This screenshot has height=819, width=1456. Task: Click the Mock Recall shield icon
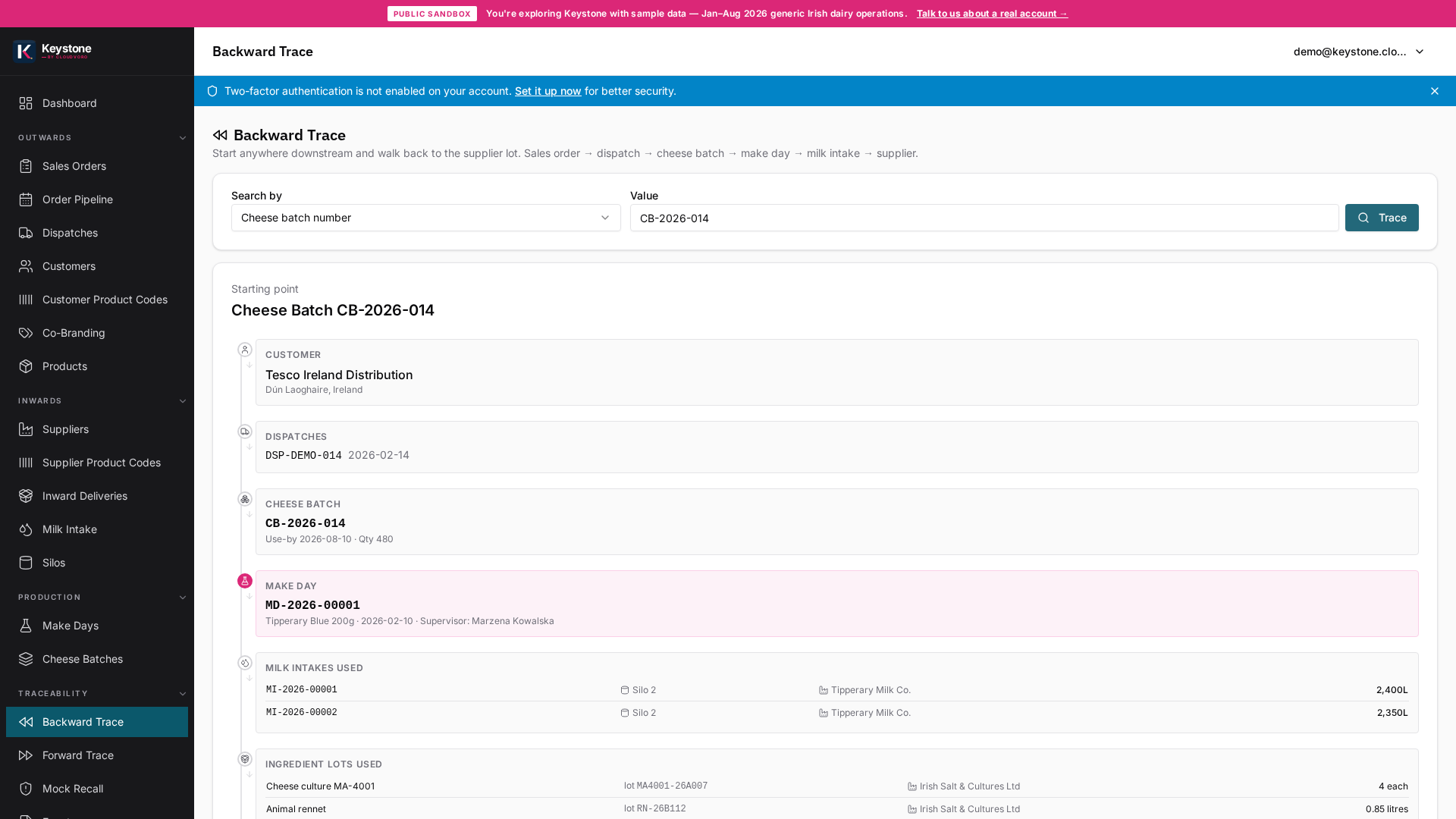tap(26, 789)
